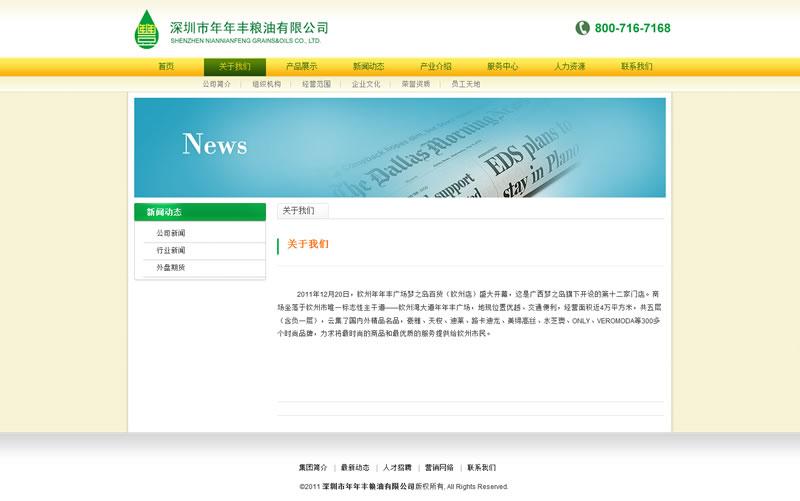Select 产品展示 in the navigation bar
The image size is (800, 501).
(x=302, y=67)
